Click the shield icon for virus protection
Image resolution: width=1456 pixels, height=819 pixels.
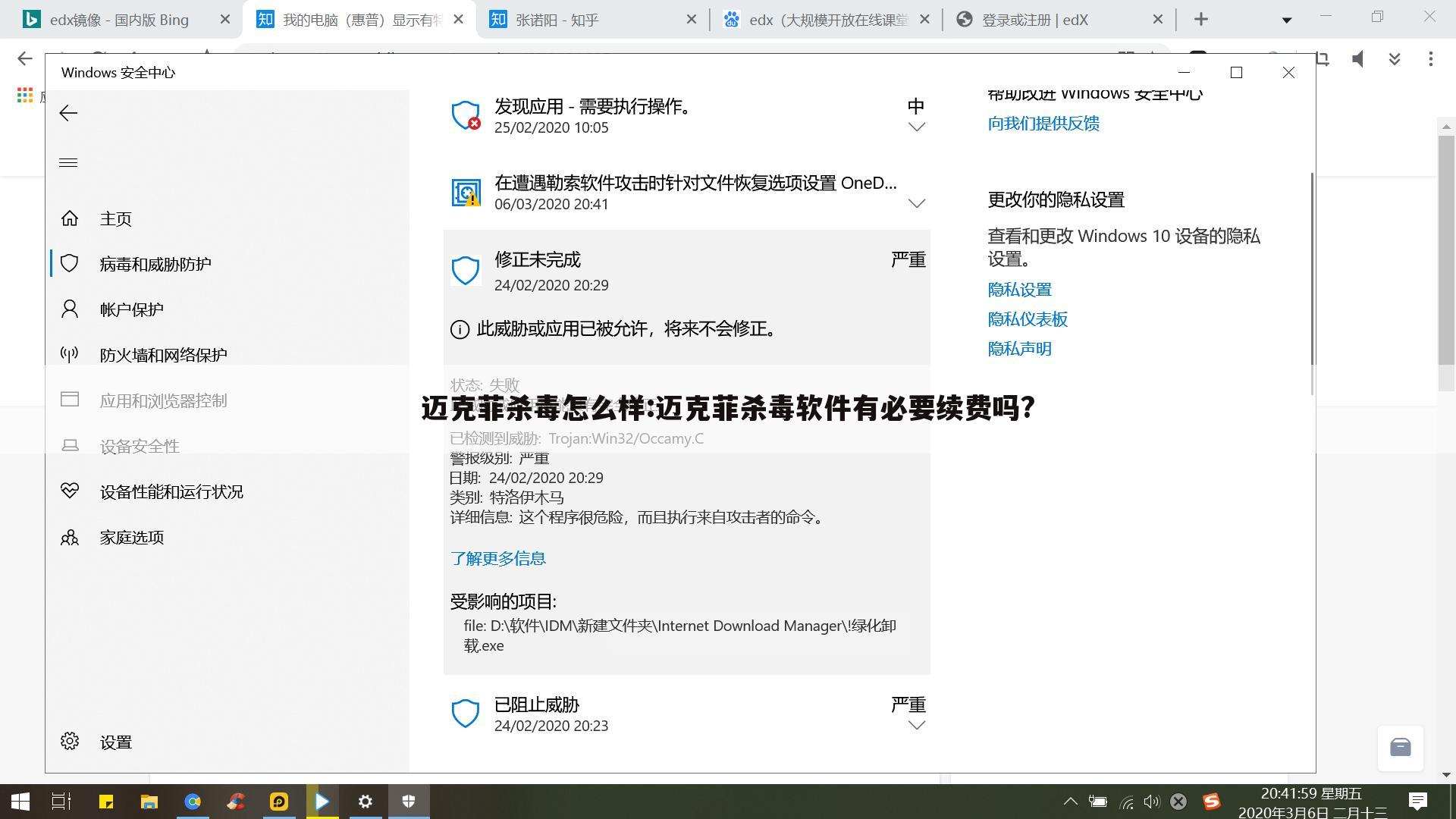point(70,263)
